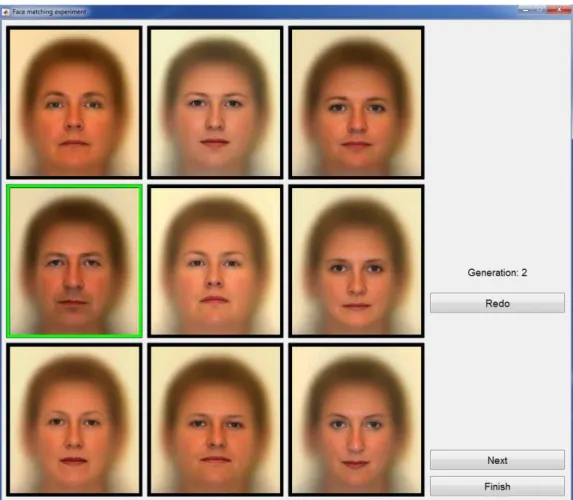The height and width of the screenshot is (500, 573).
Task: Click the app icon in the title bar
Action: [x=6, y=12]
